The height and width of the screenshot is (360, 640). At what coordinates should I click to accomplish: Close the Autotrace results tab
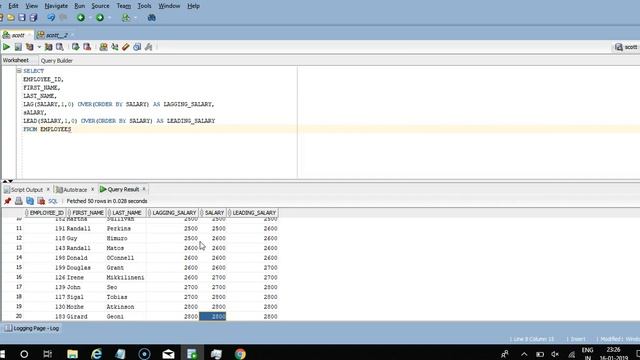[92, 189]
